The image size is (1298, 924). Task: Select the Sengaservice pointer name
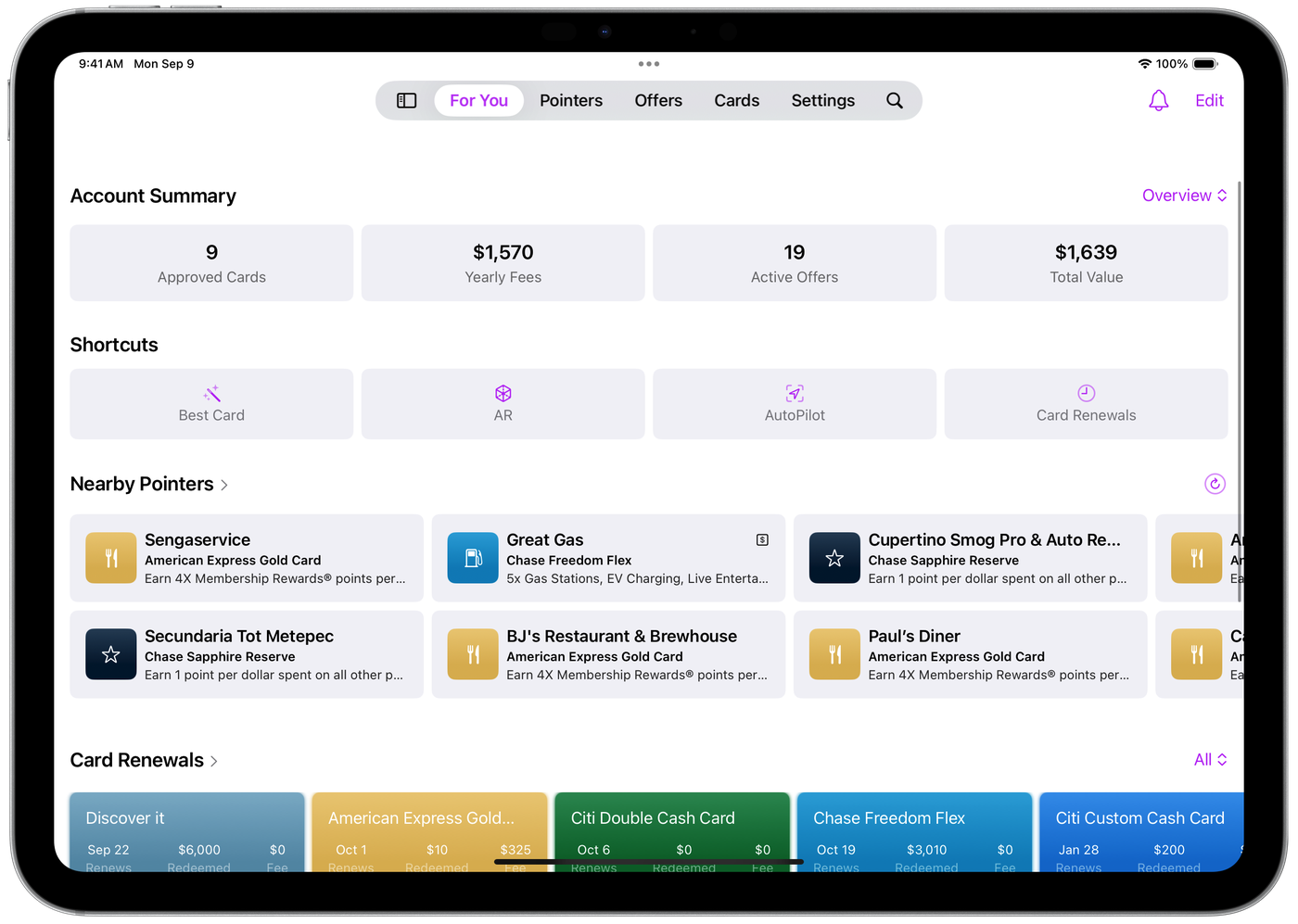pyautogui.click(x=197, y=540)
